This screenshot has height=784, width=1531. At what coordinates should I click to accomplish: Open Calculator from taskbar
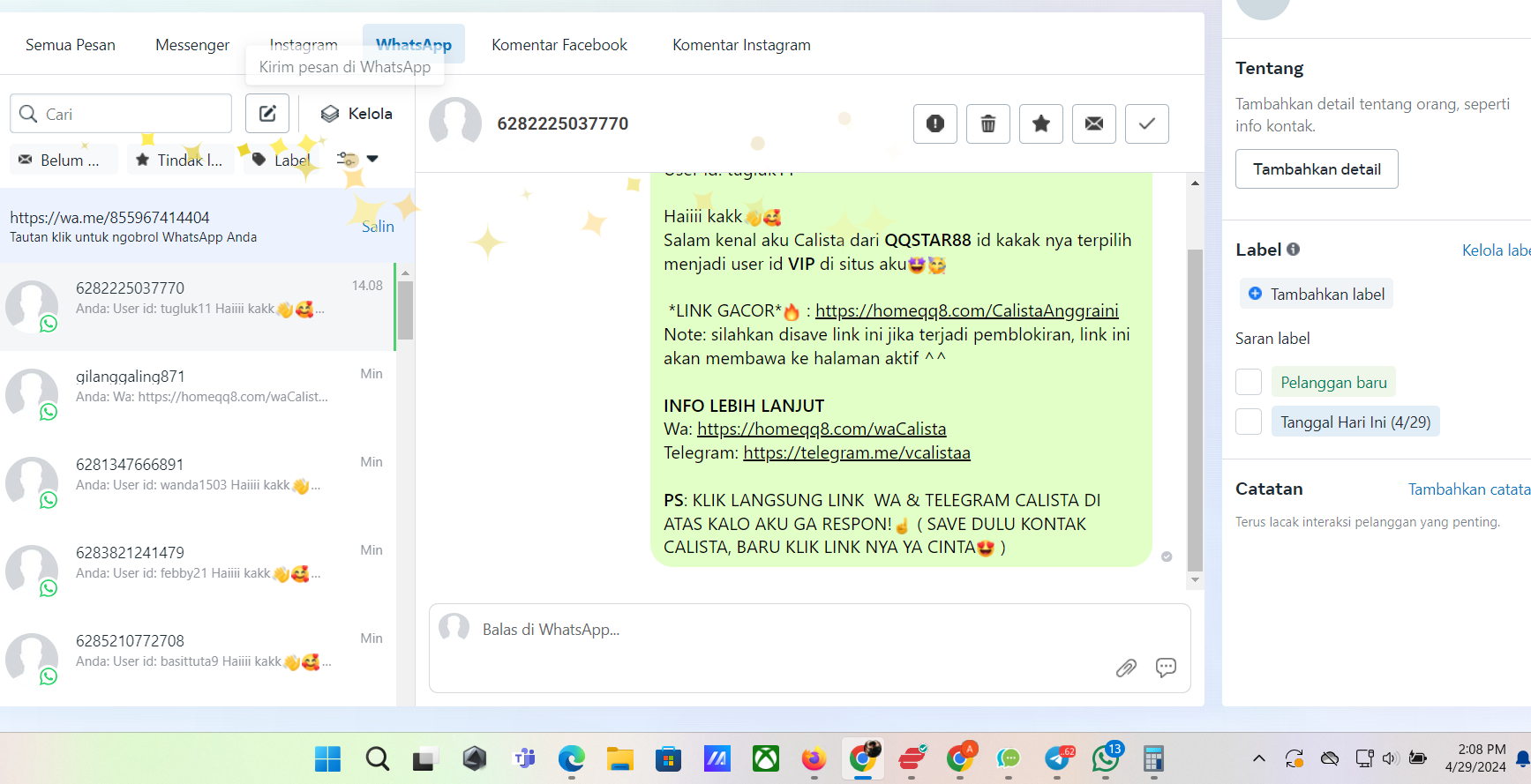coord(1153,758)
